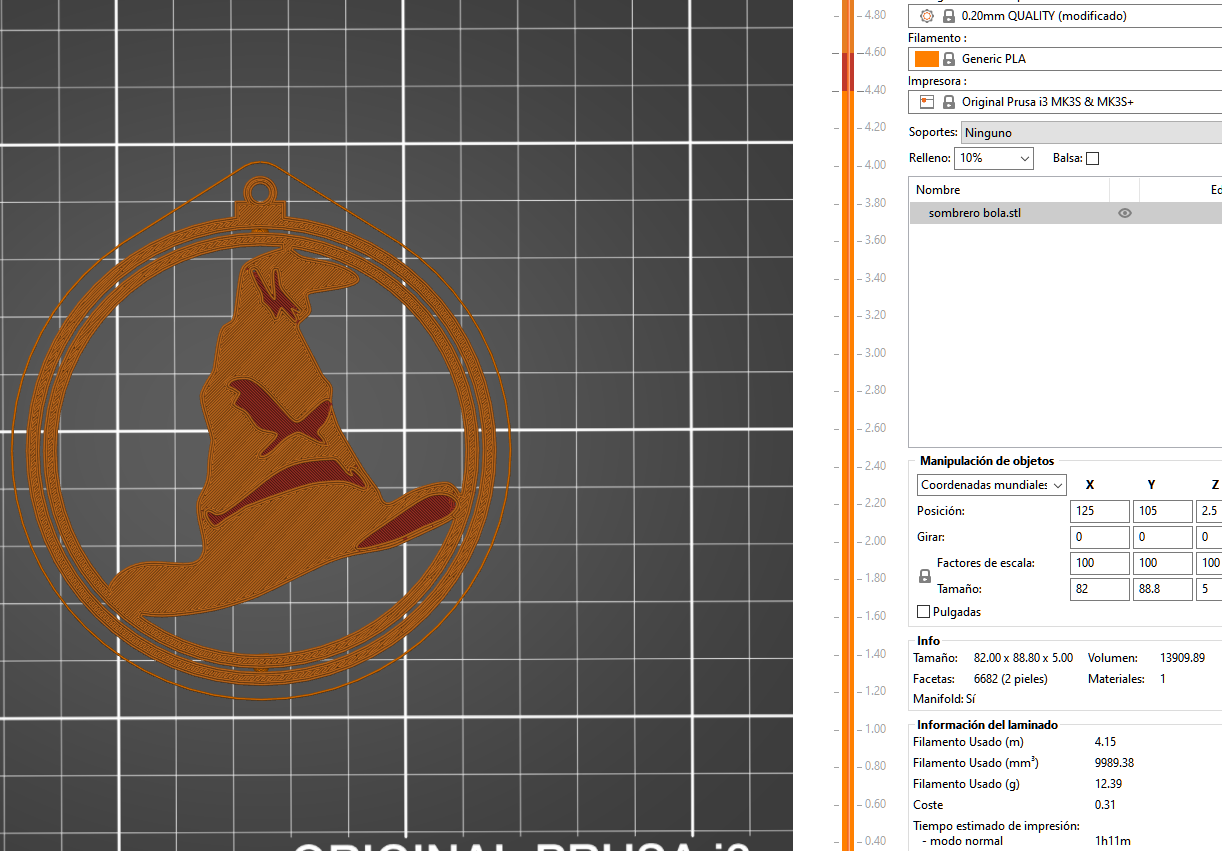The width and height of the screenshot is (1222, 851).
Task: Open the Generic PLA filament dropdown
Action: click(x=1066, y=59)
